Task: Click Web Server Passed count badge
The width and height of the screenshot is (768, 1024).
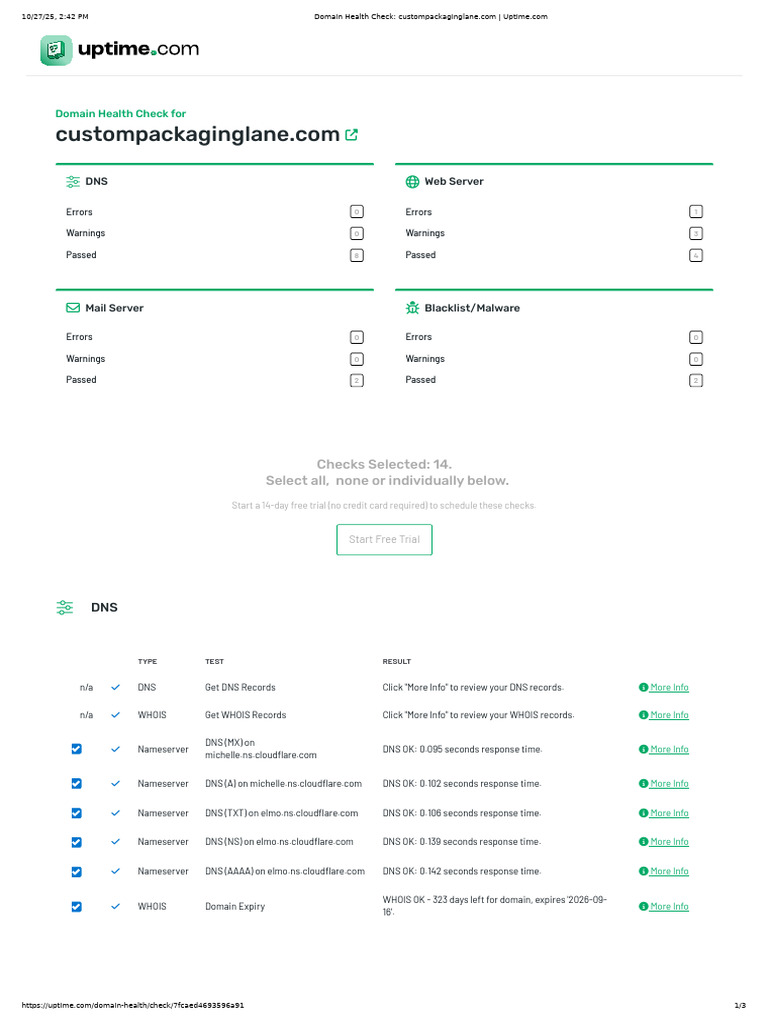Action: [x=696, y=255]
